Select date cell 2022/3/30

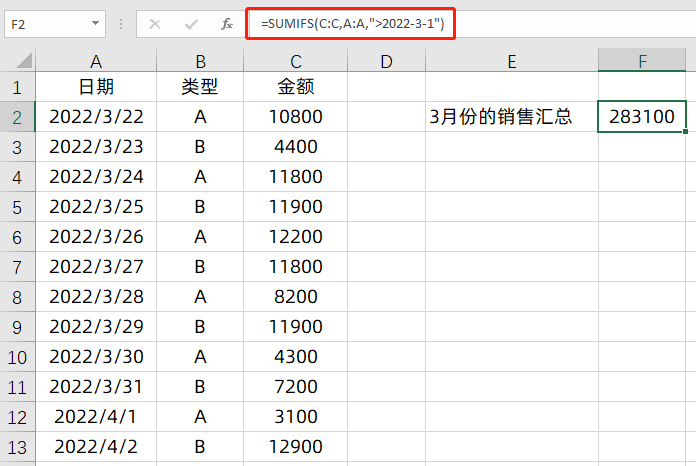coord(96,357)
